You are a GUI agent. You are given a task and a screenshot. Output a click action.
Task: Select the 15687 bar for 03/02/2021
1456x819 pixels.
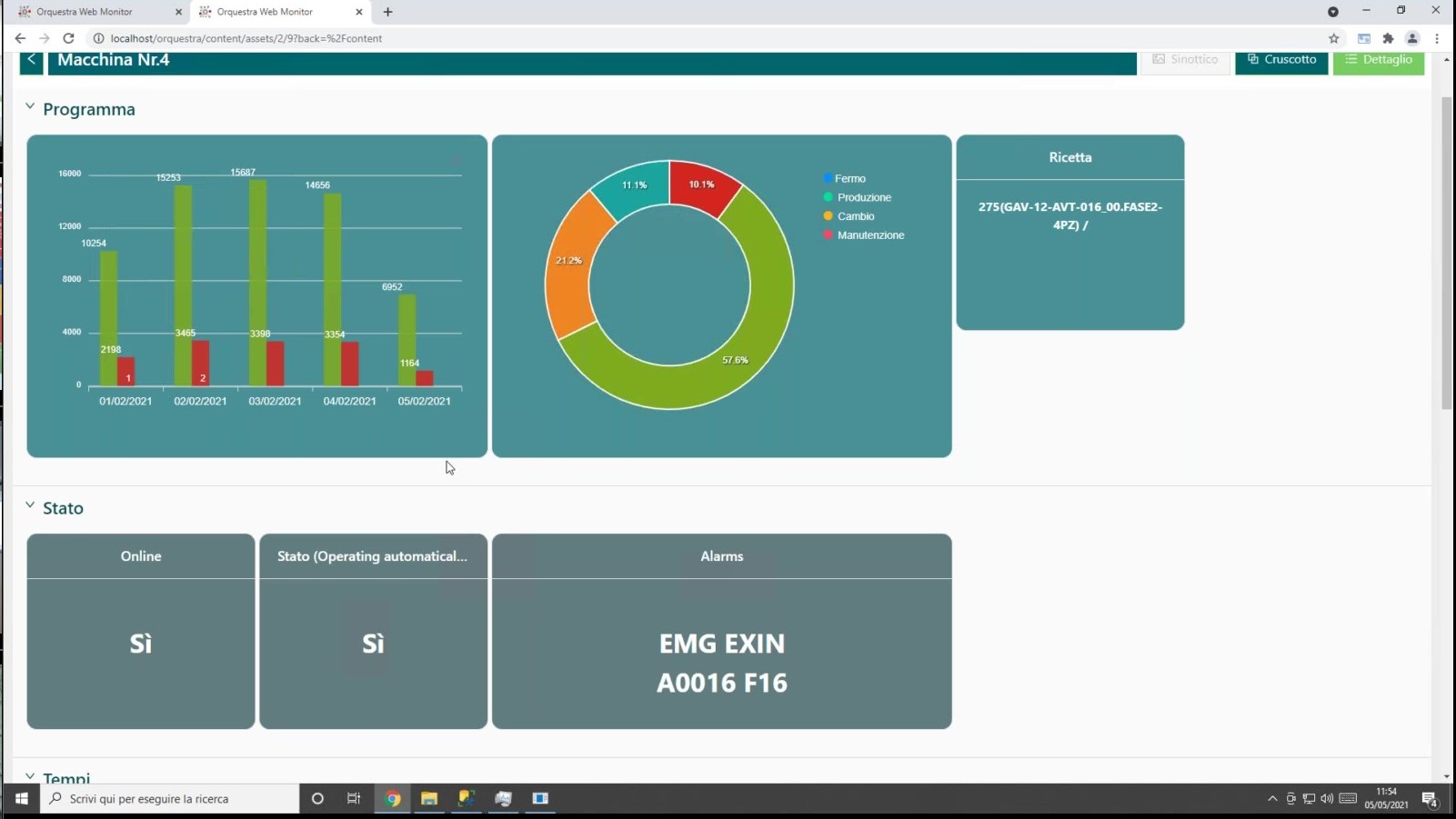pos(257,283)
